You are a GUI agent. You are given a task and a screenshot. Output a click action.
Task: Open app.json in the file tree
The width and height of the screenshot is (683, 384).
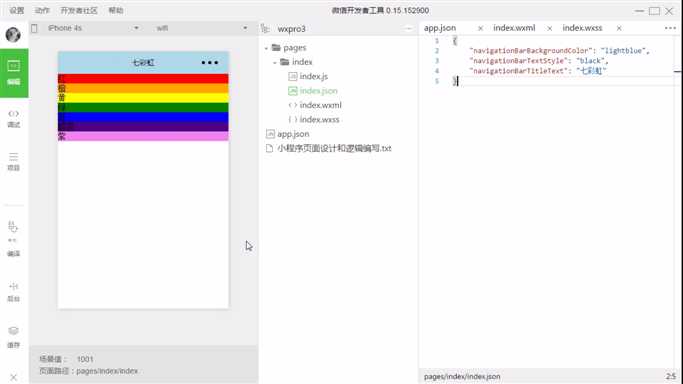293,134
